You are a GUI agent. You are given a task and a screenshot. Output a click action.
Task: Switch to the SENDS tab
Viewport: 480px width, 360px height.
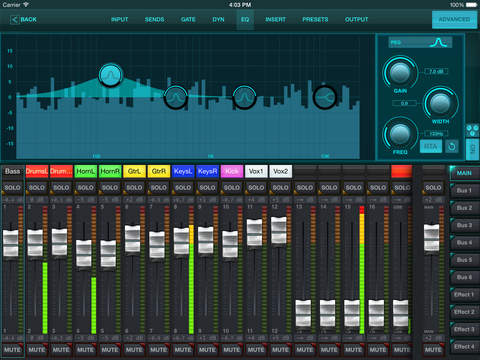(x=154, y=20)
